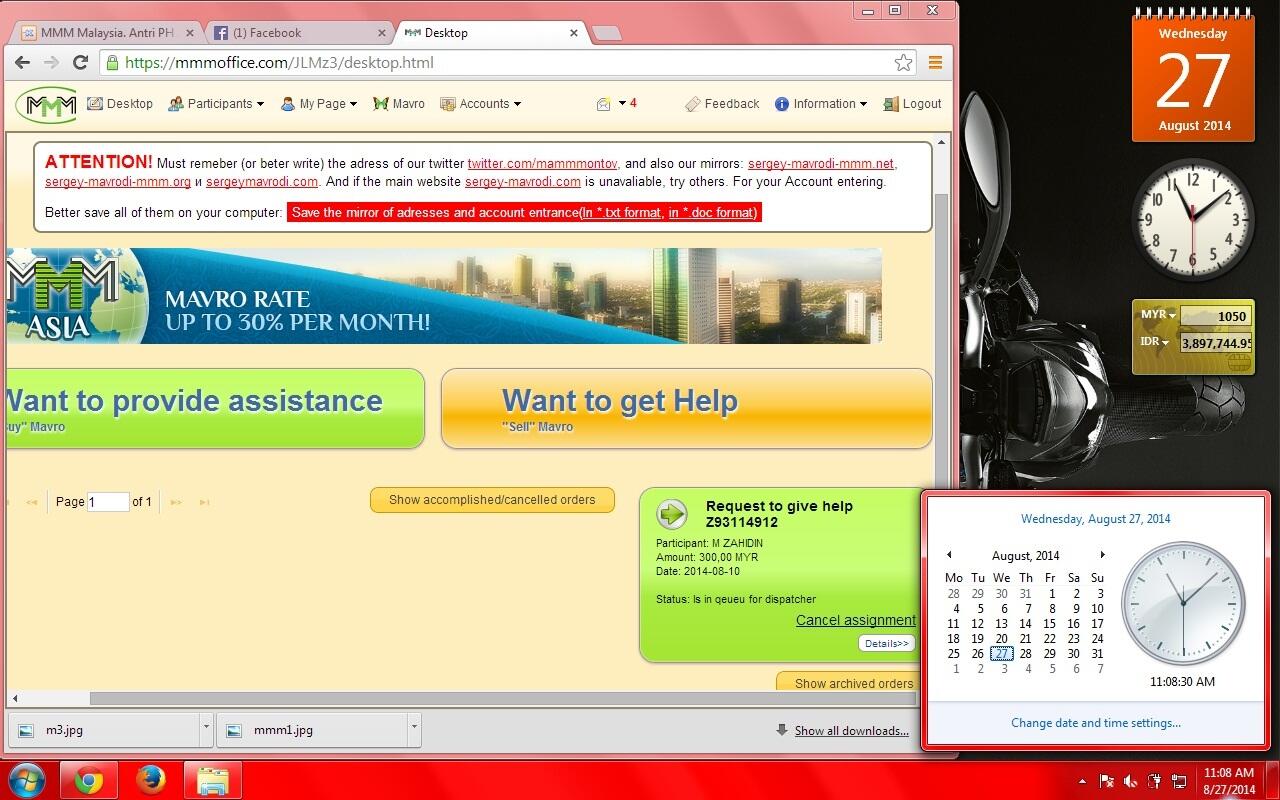Open a new browser tab

(x=606, y=34)
